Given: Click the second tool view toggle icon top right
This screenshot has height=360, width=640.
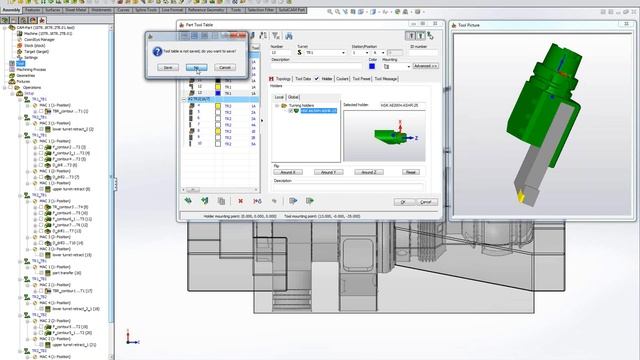Looking at the screenshot, I should (x=420, y=36).
